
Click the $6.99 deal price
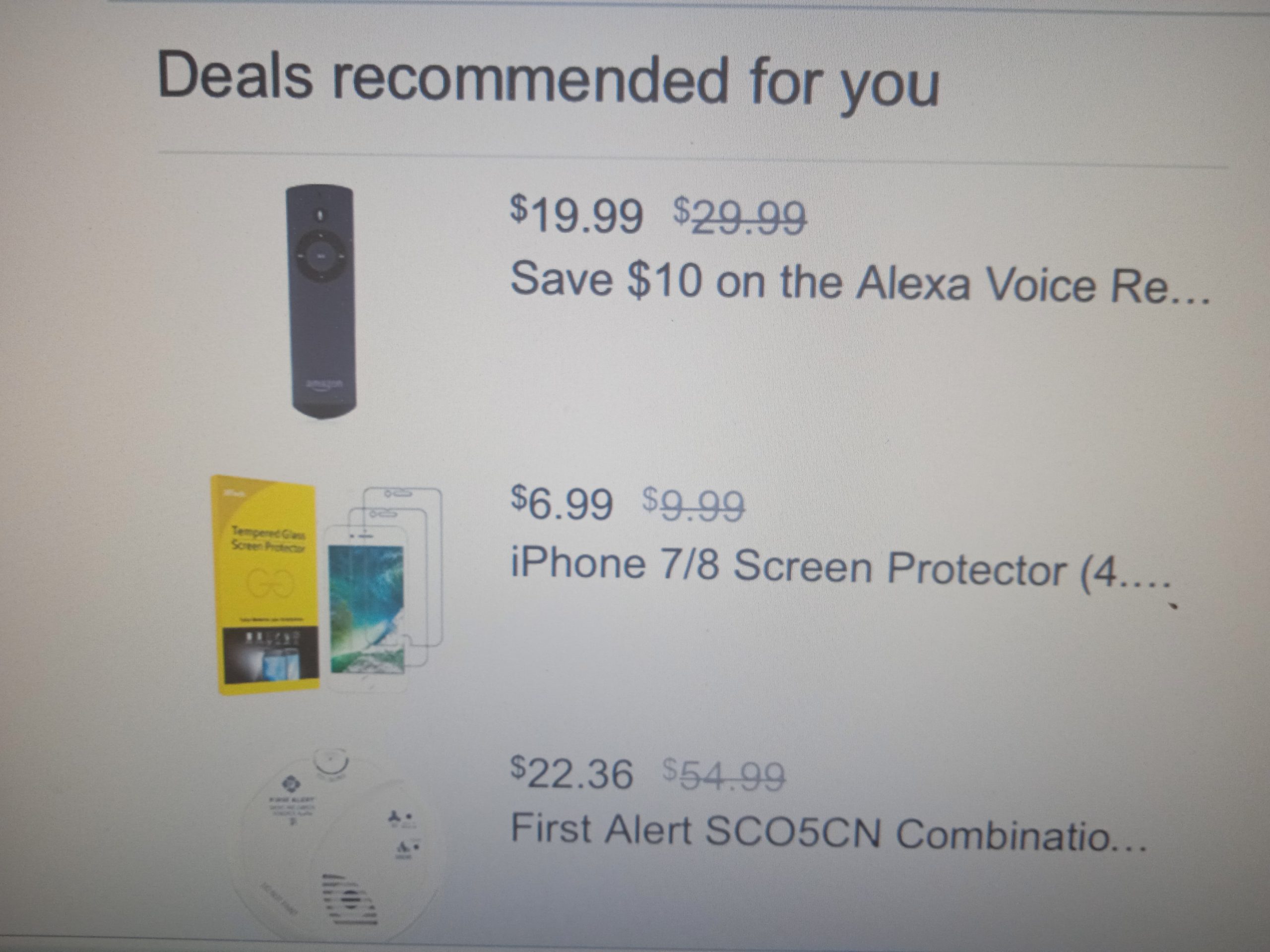point(561,503)
